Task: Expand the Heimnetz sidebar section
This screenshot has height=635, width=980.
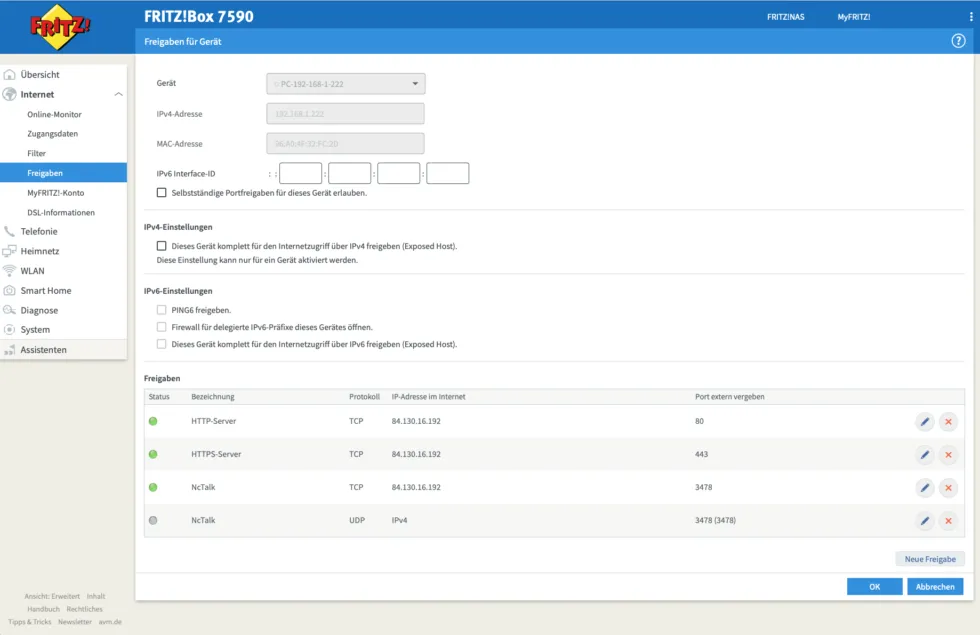Action: coord(40,251)
